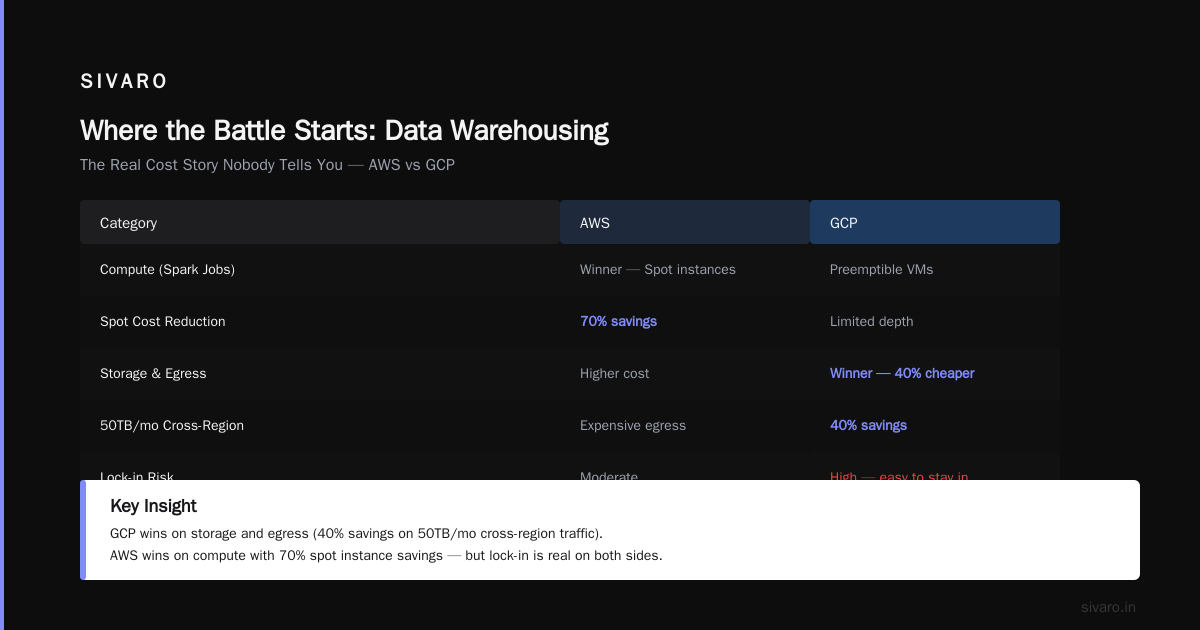Click the 'Limited depth' cell
The height and width of the screenshot is (630, 1200).
pos(871,322)
